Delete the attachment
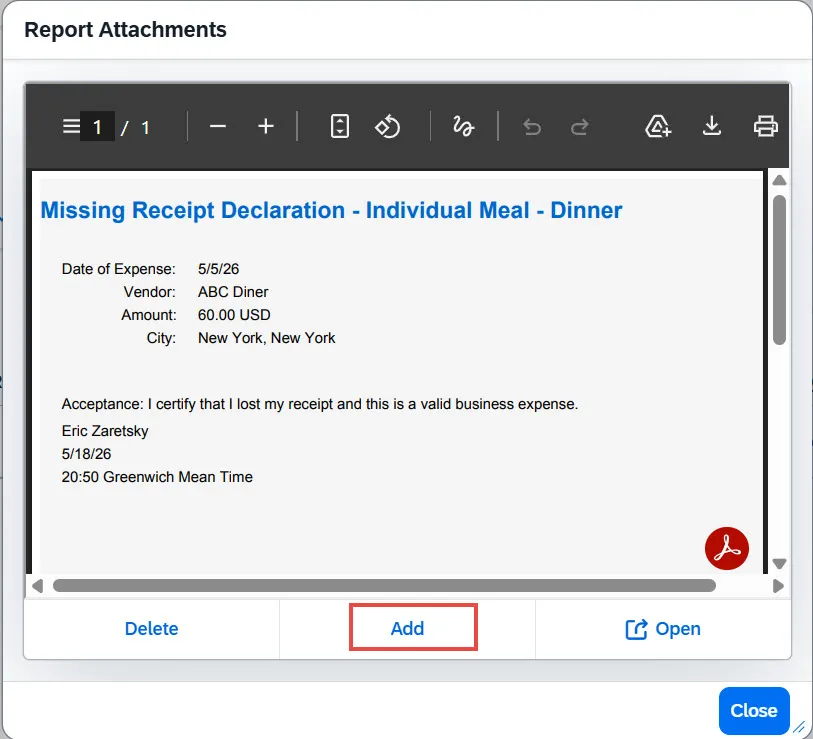Image resolution: width=813 pixels, height=739 pixels. click(151, 629)
